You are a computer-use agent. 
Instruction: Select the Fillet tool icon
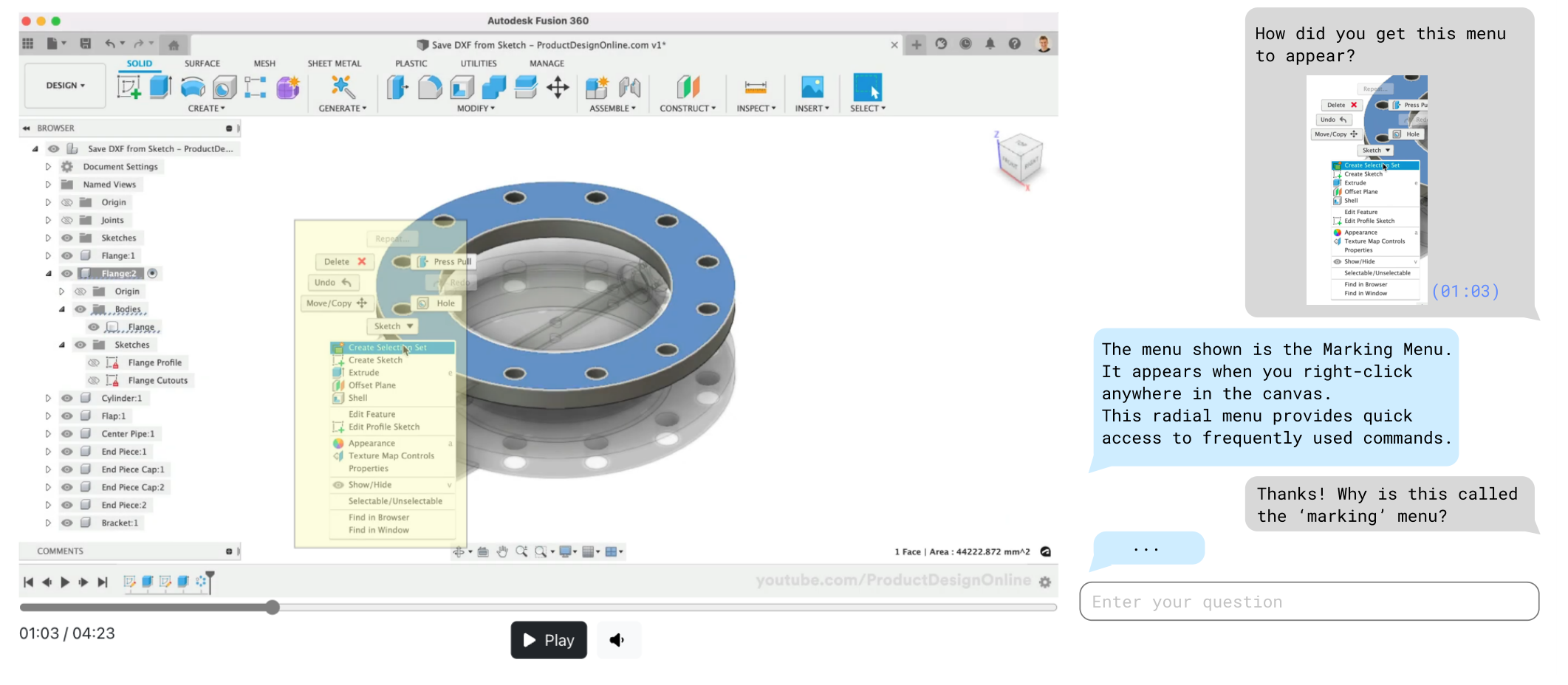point(430,87)
